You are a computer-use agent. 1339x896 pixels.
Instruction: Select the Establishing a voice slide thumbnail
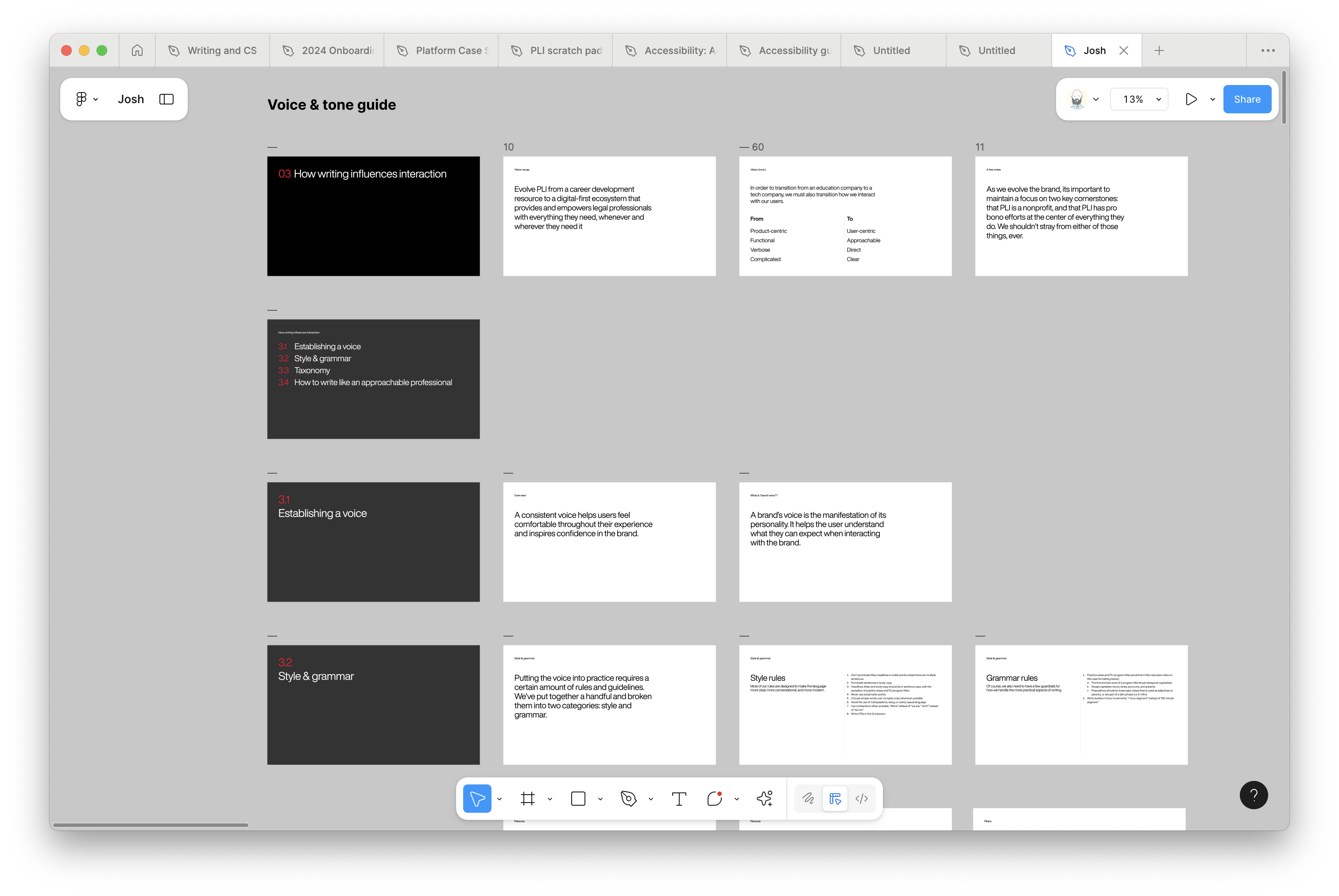tap(373, 542)
